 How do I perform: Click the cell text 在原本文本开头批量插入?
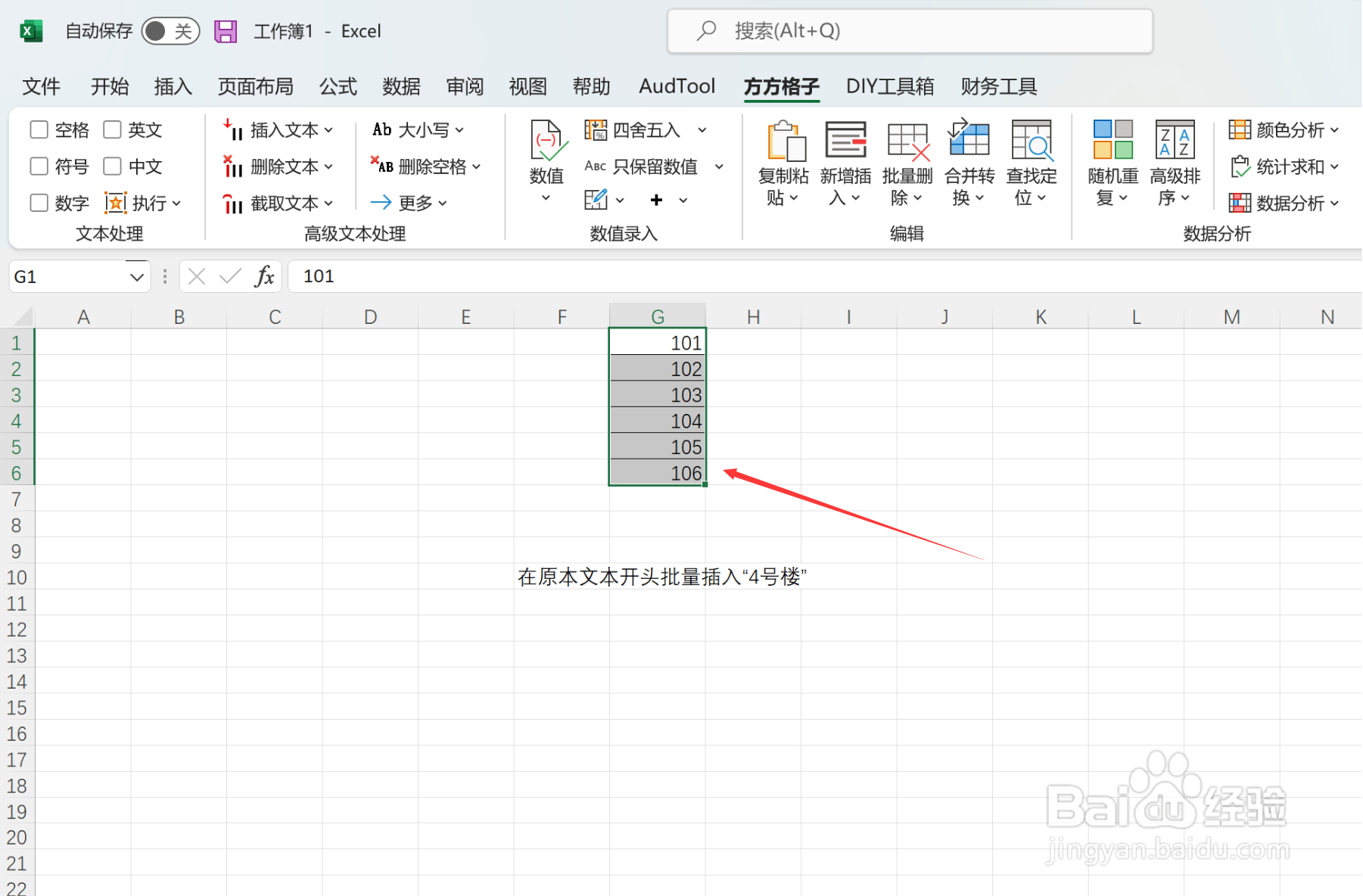click(x=629, y=577)
